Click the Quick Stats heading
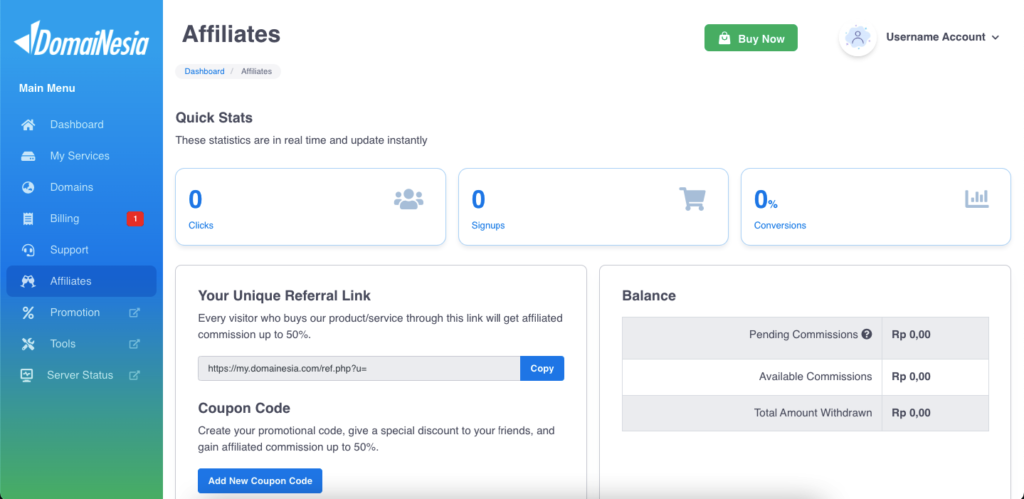 click(214, 118)
